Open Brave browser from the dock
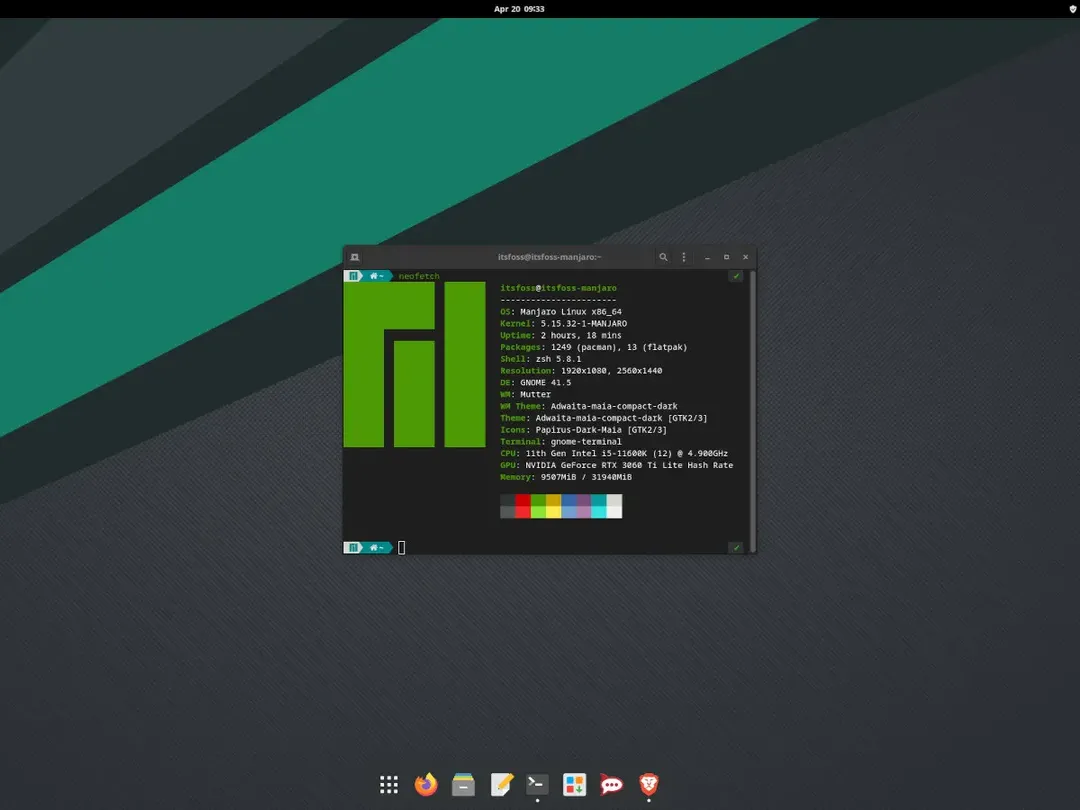This screenshot has width=1080, height=810. click(648, 785)
